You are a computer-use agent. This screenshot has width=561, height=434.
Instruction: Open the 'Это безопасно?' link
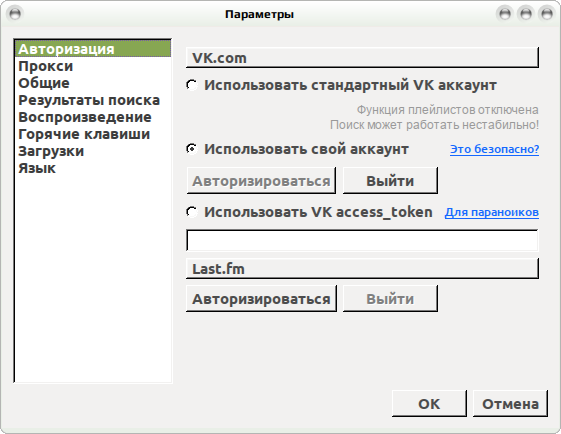click(494, 149)
